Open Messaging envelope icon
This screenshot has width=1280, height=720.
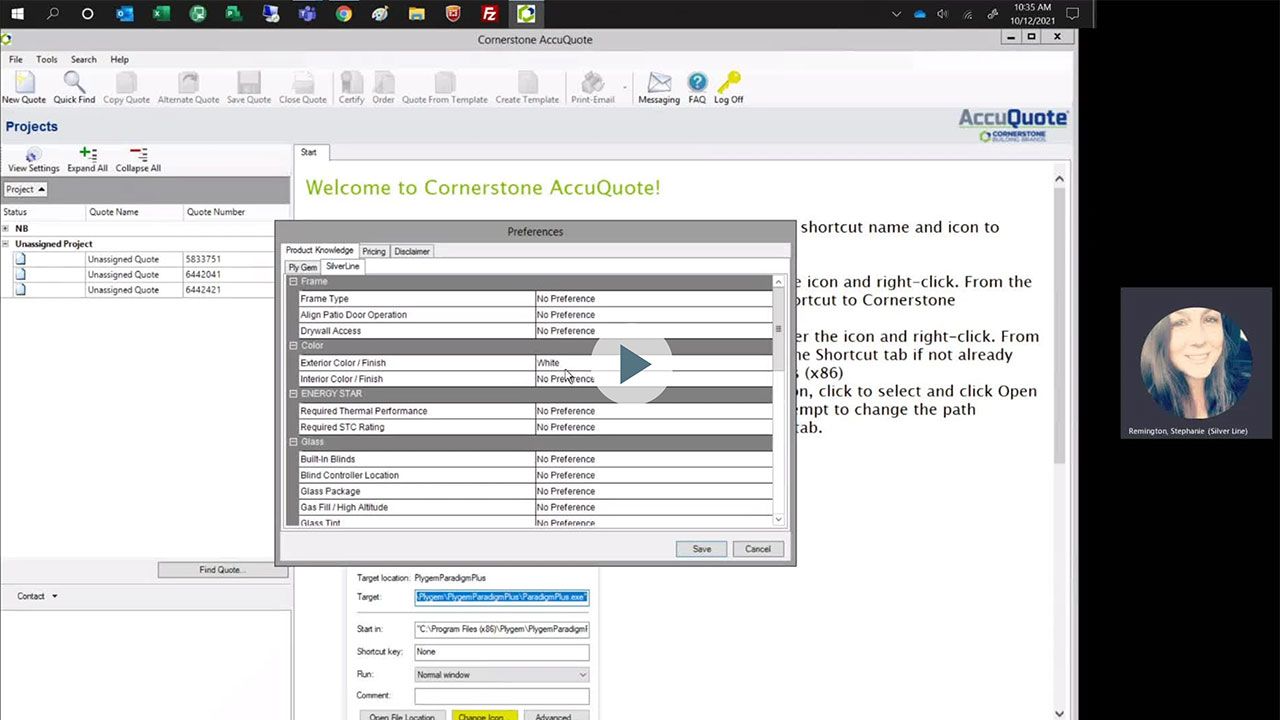[x=659, y=87]
